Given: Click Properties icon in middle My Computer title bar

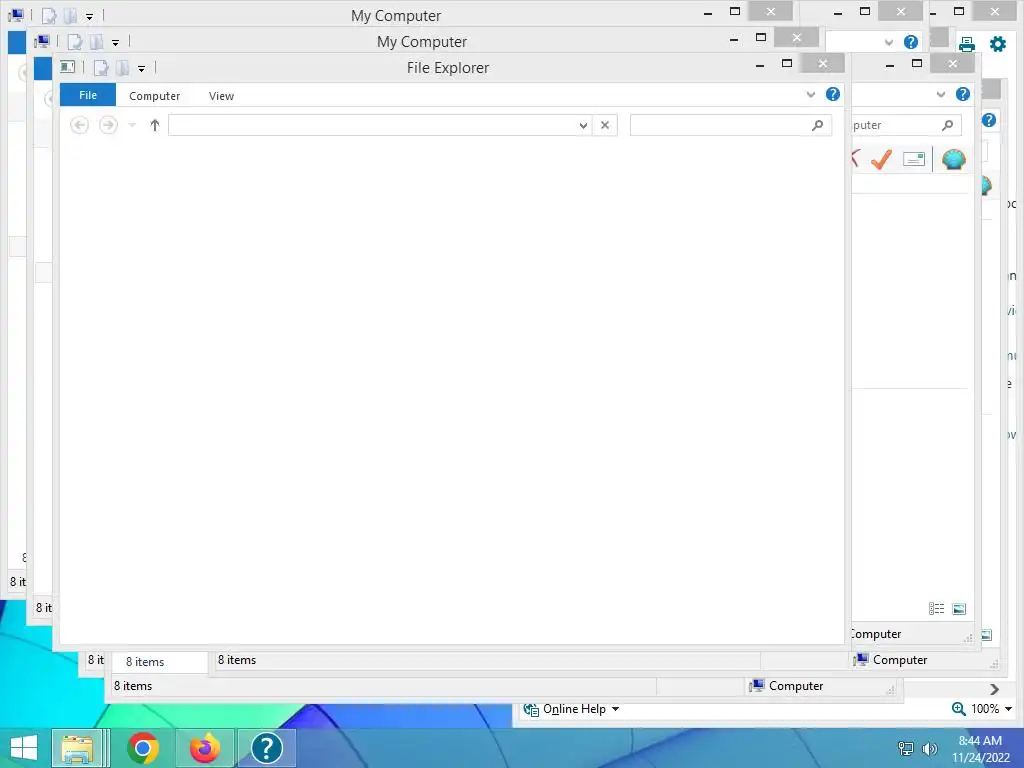Looking at the screenshot, I should 75,42.
